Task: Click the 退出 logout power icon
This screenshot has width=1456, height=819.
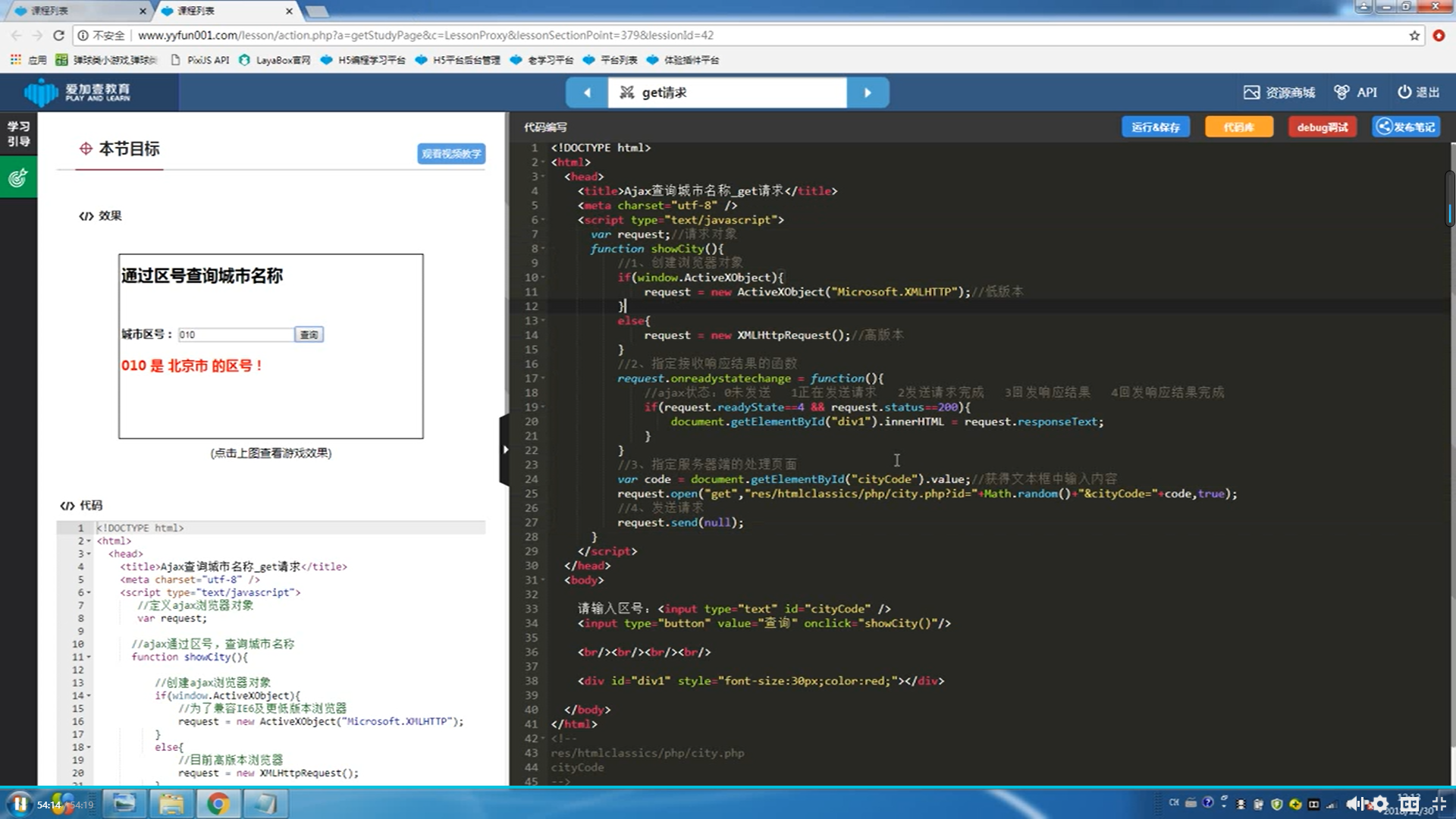Action: click(1404, 92)
